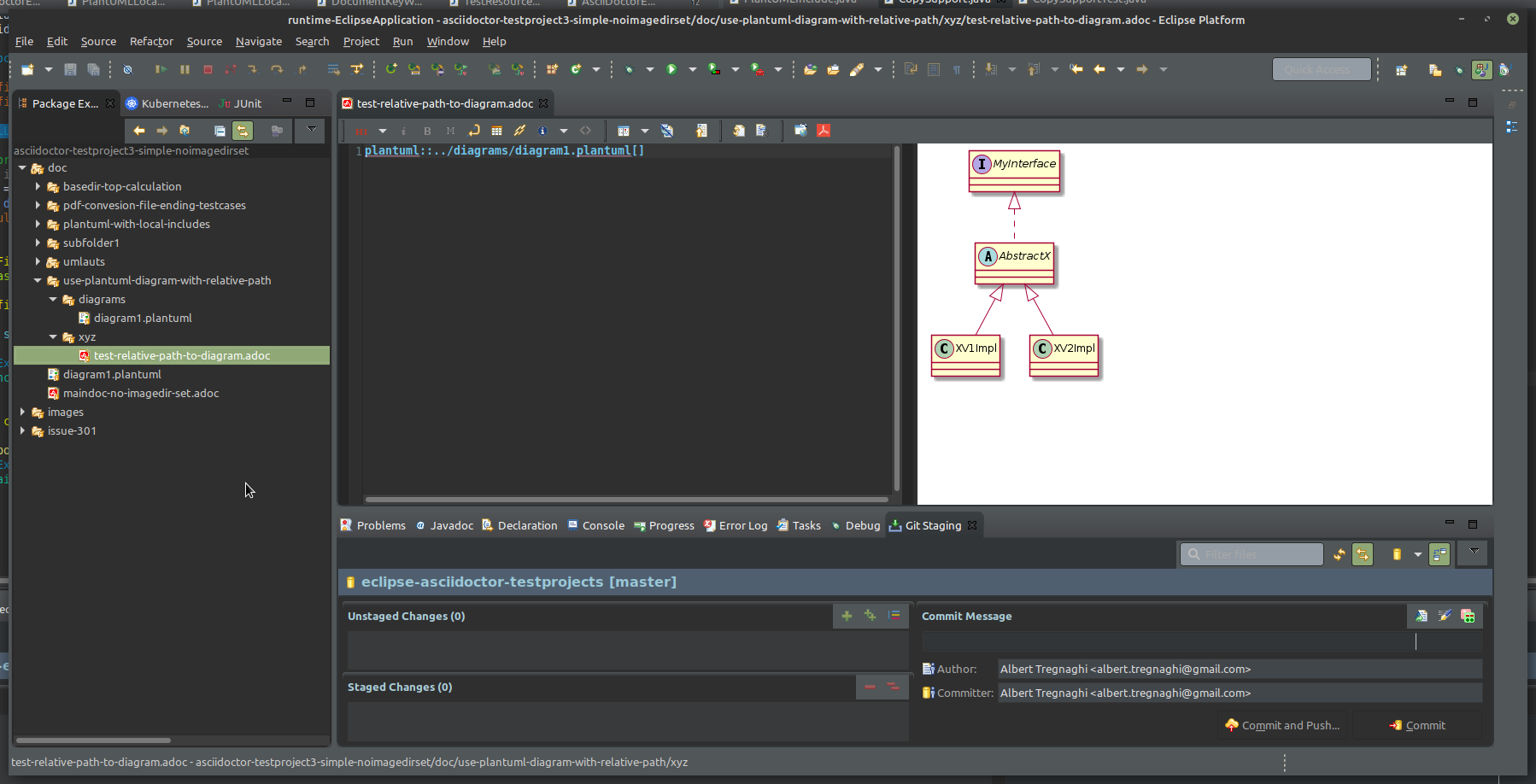Open the Navigate menu
This screenshot has width=1536, height=784.
coord(259,41)
